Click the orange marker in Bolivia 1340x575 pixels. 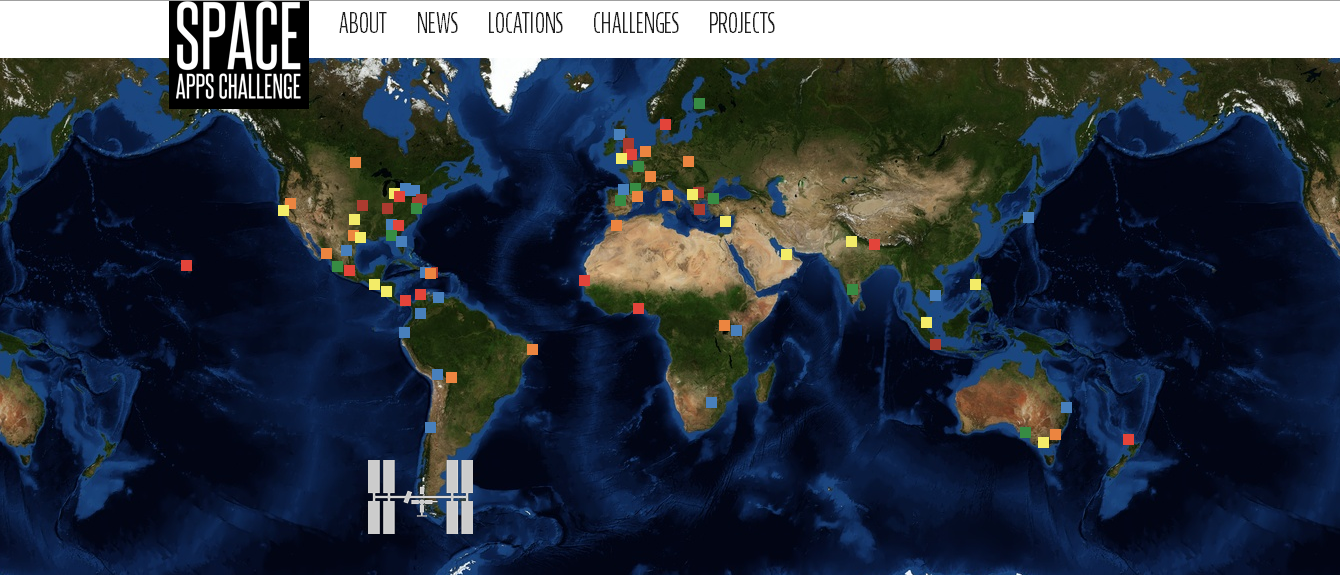click(x=451, y=377)
